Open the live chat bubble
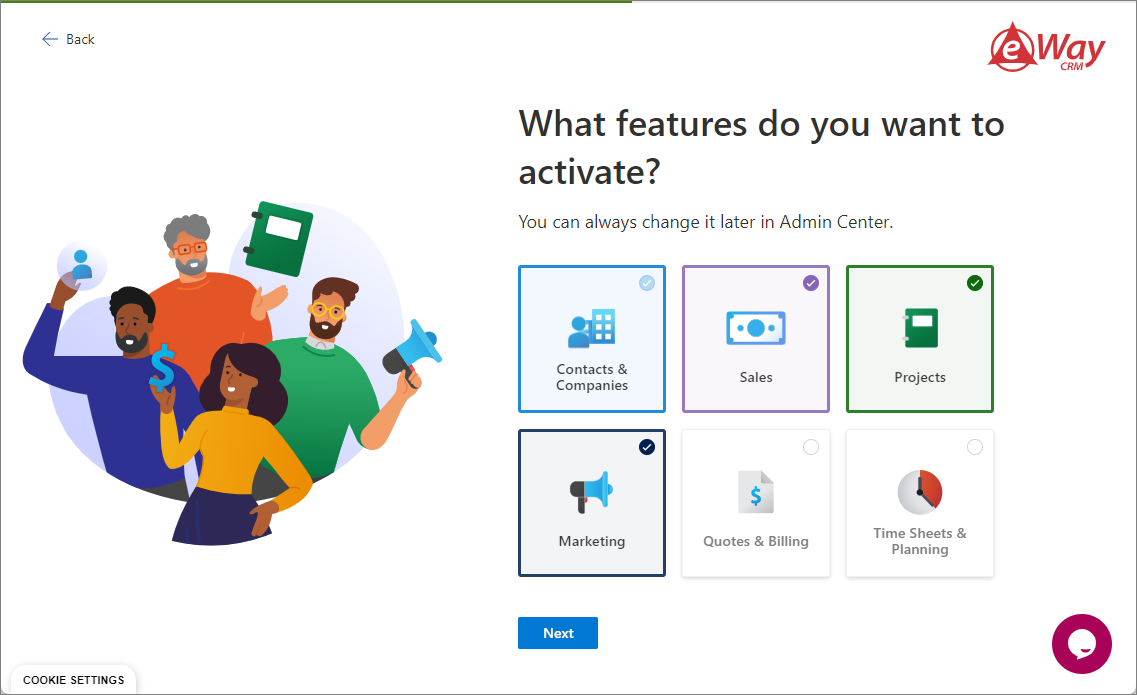 coord(1081,643)
